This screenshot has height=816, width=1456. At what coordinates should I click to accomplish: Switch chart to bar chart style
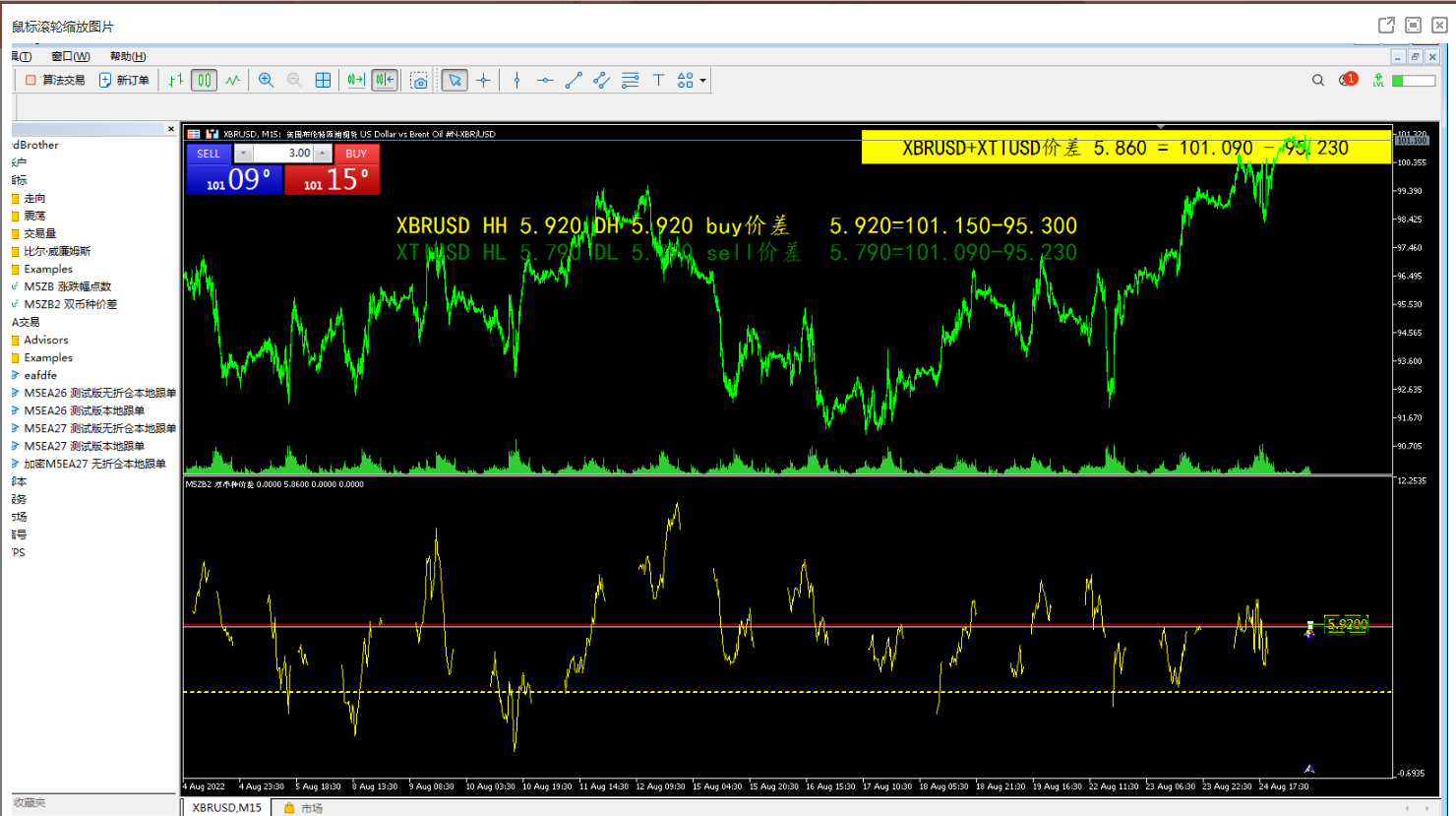175,80
